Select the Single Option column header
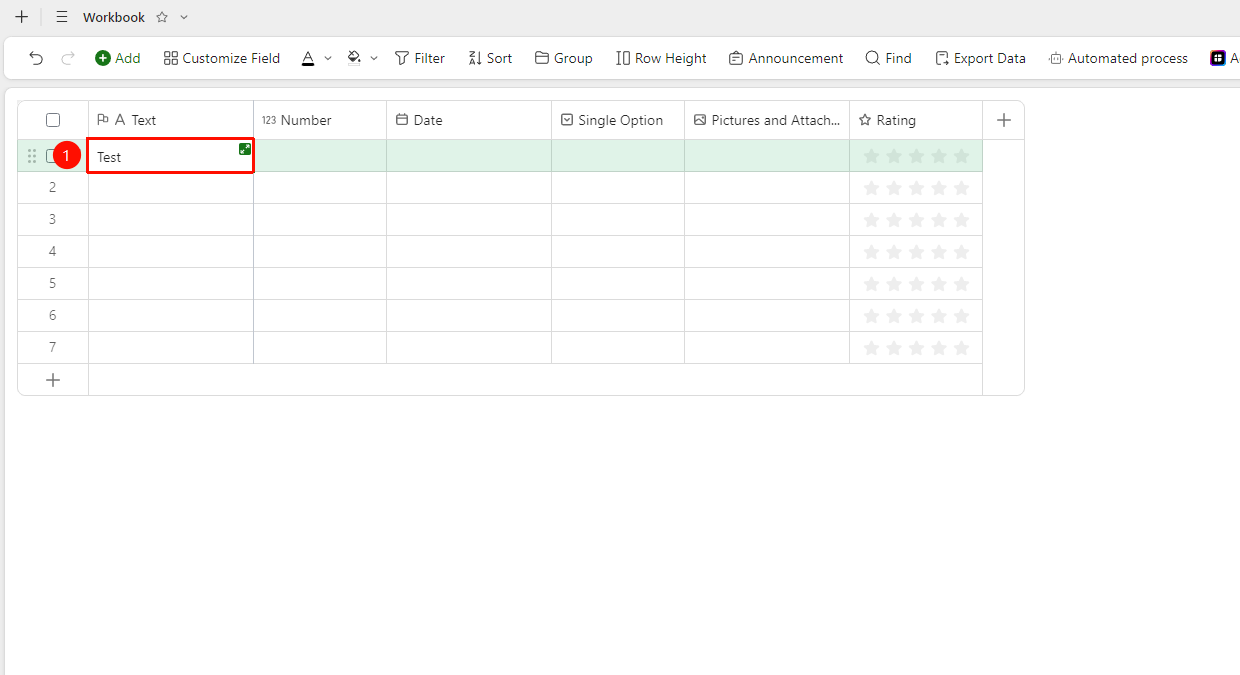Image resolution: width=1240 pixels, height=675 pixels. [618, 120]
